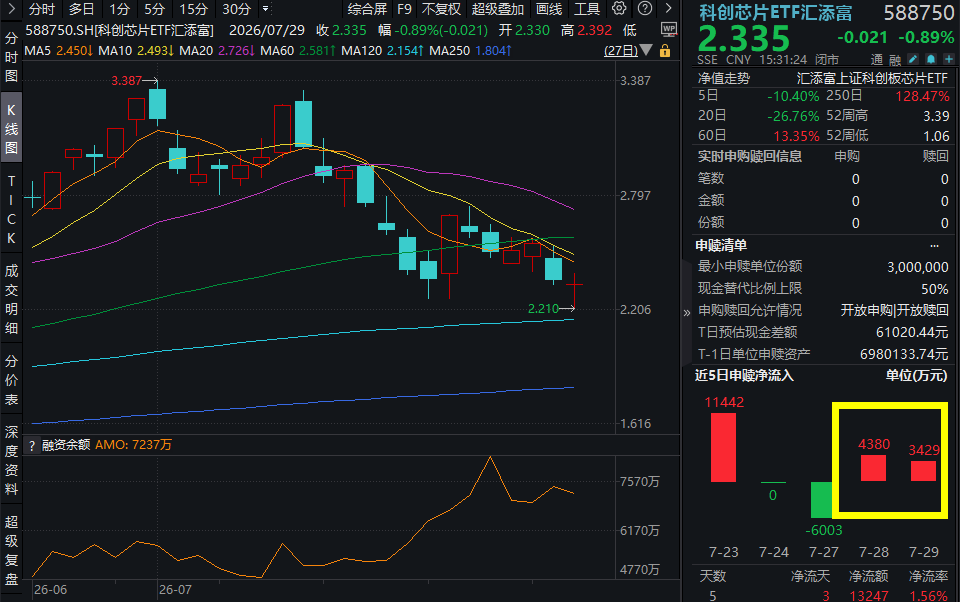960x602 pixels.
Task: Switch to the 分时 intraday period
Action: (x=42, y=9)
